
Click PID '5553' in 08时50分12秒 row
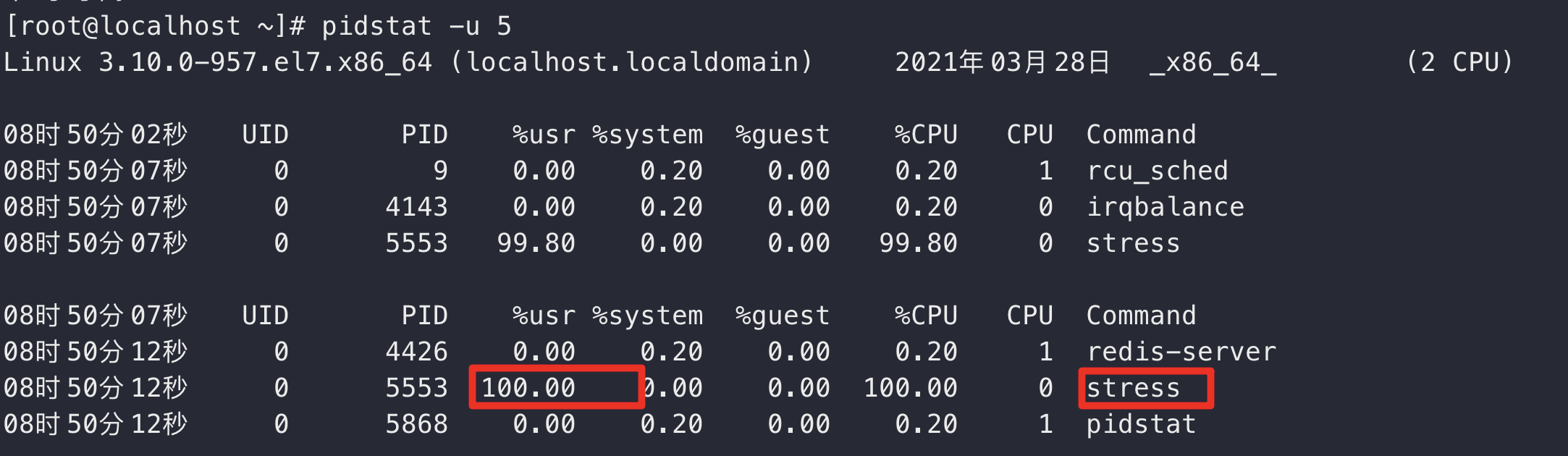click(x=417, y=389)
